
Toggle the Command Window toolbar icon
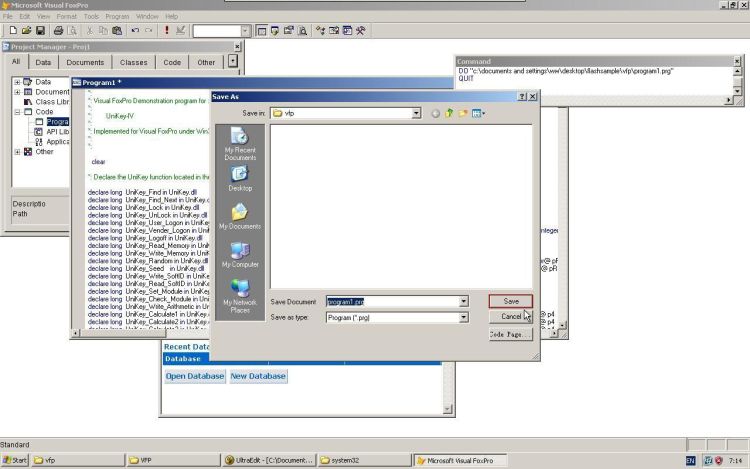pos(261,31)
